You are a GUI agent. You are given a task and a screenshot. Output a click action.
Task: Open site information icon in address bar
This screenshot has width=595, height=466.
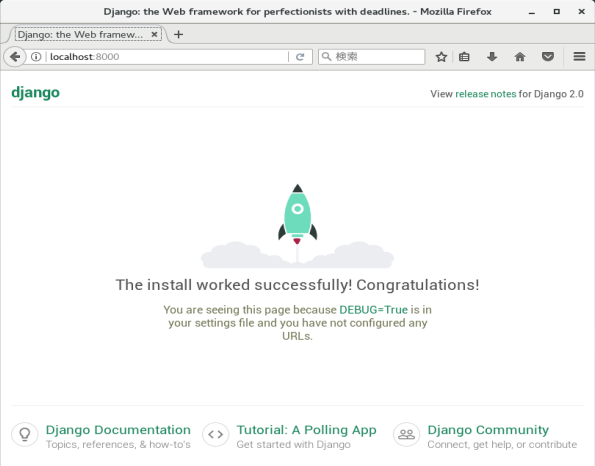36,57
